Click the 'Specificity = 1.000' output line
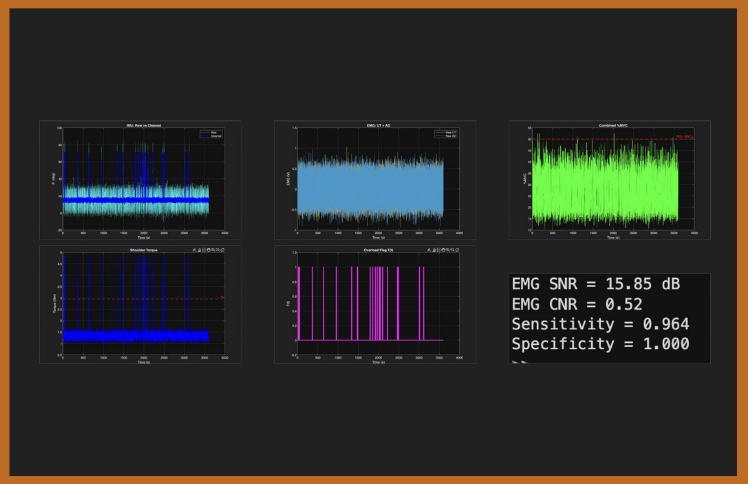This screenshot has width=748, height=484. [x=599, y=344]
